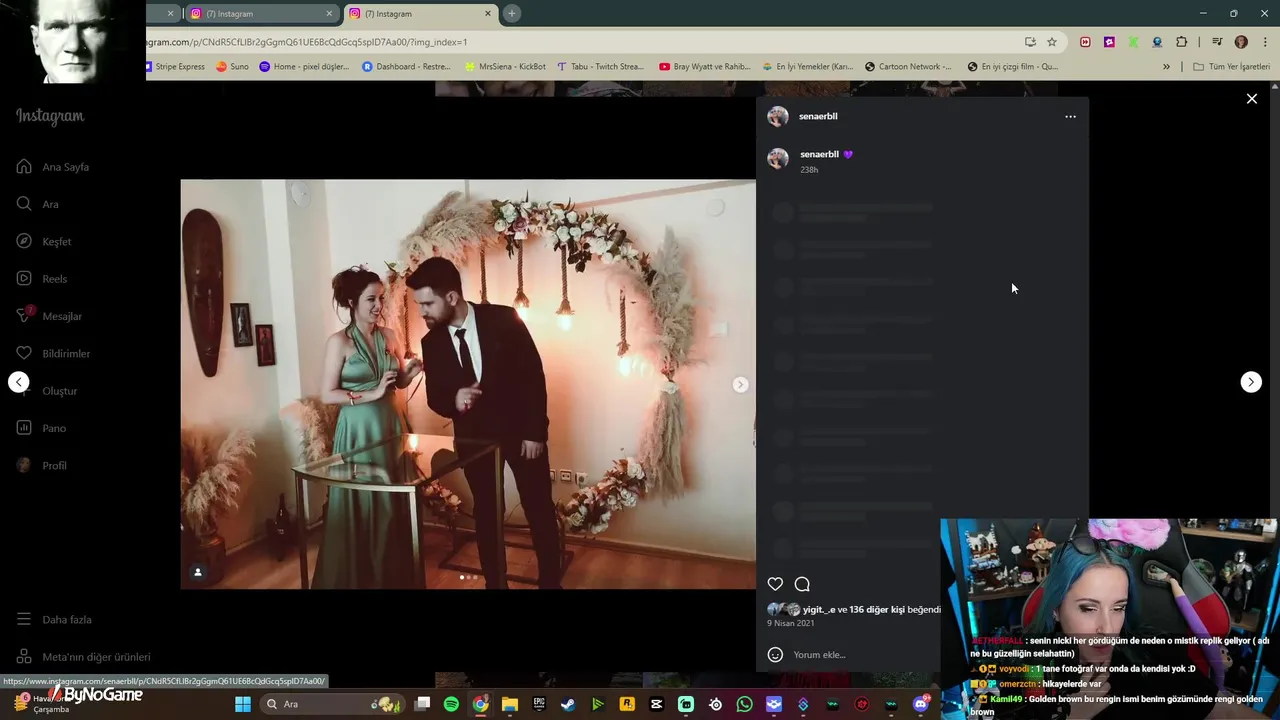Open Reels from the sidebar
The image size is (1280, 720).
point(42,279)
